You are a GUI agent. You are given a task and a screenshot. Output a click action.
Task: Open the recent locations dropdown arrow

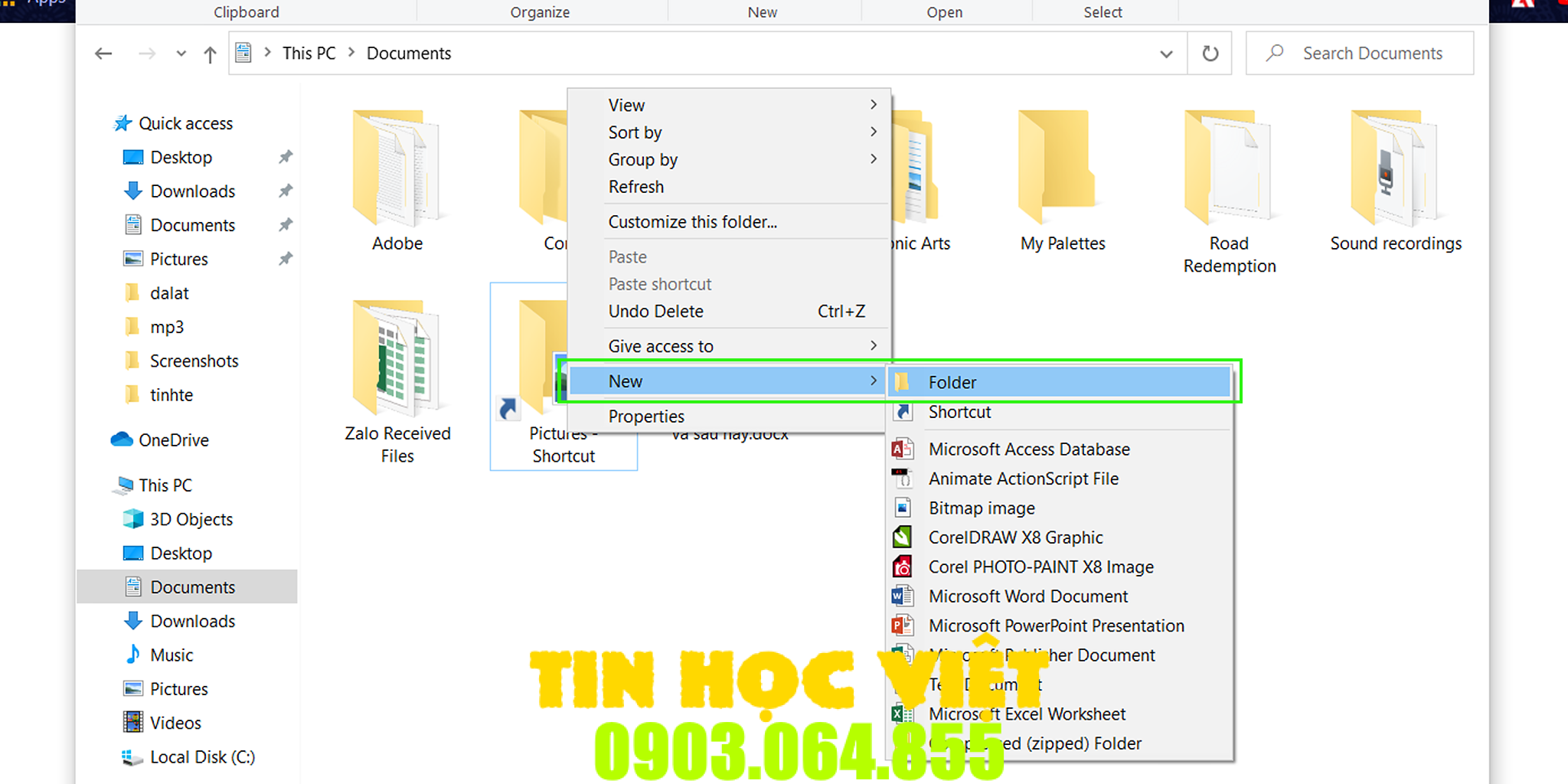(x=181, y=54)
